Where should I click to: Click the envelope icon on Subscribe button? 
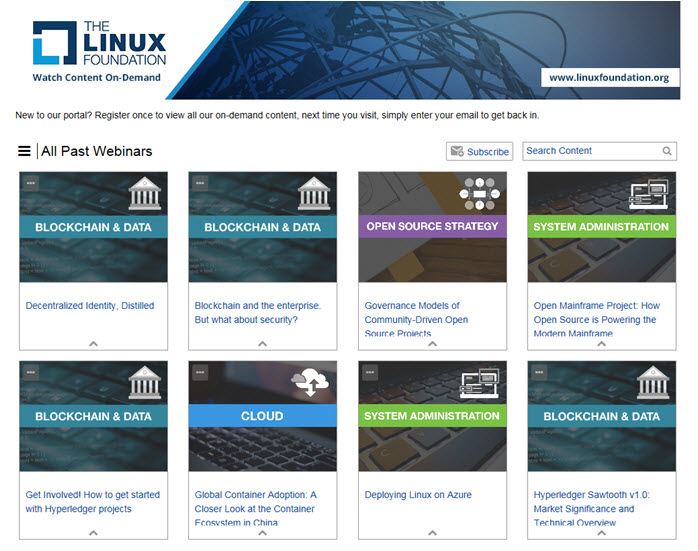pos(457,151)
